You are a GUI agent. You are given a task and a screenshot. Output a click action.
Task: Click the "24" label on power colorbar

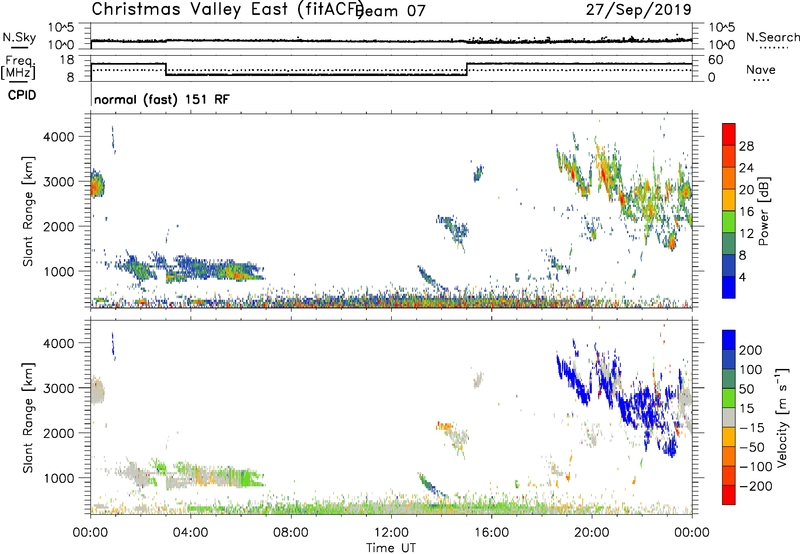point(746,168)
